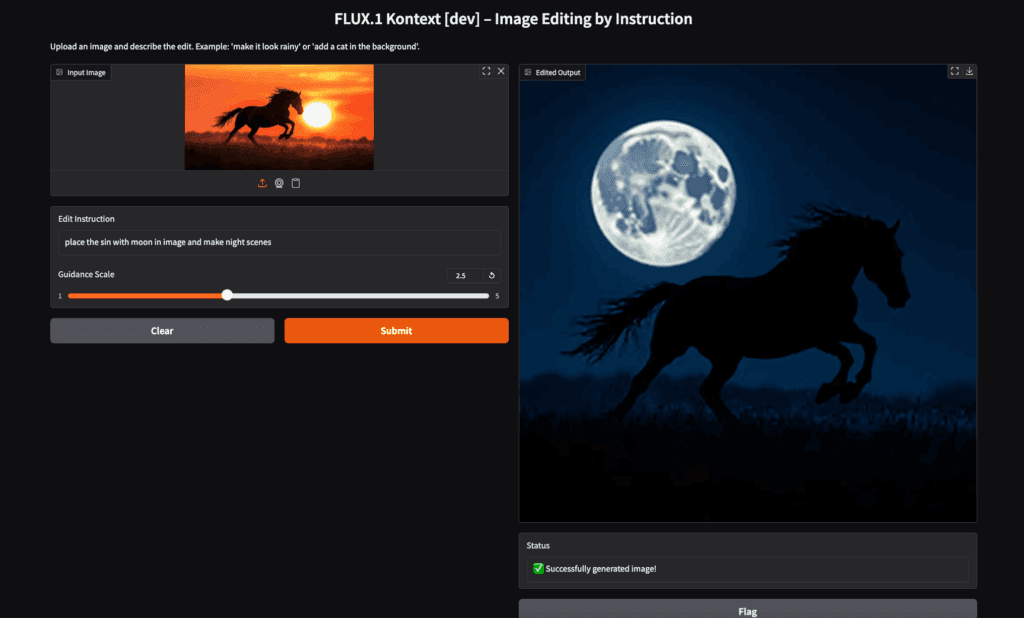
Task: Open webcam capture for the input image
Action: click(279, 183)
